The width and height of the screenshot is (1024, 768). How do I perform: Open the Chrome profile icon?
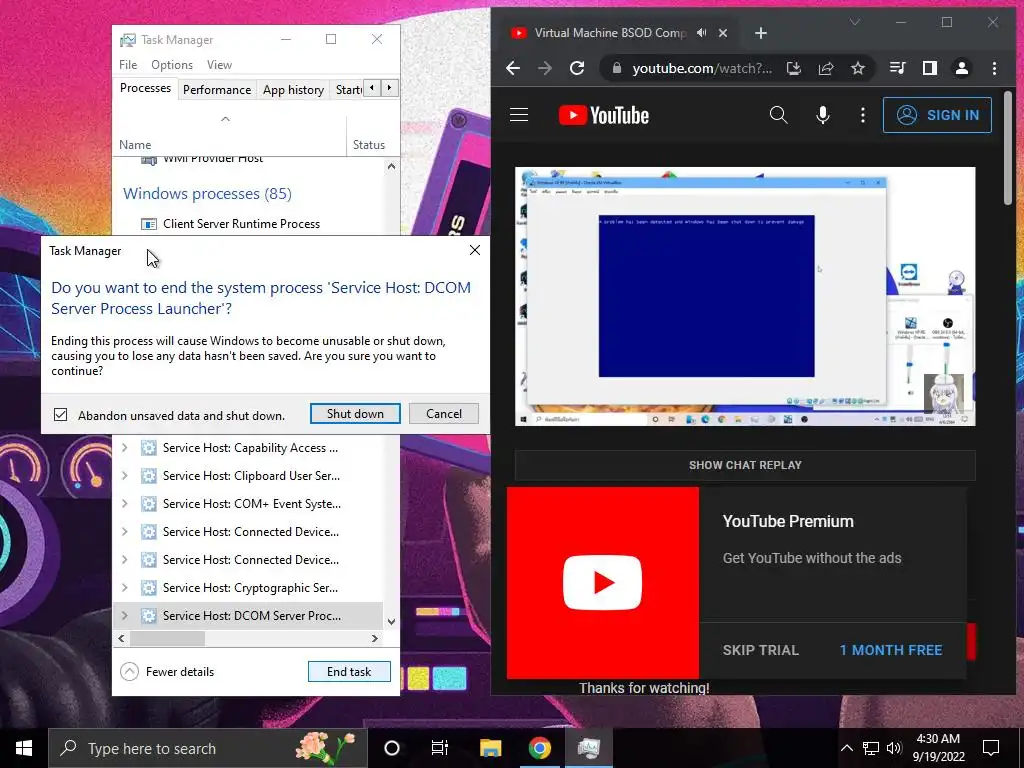[961, 69]
